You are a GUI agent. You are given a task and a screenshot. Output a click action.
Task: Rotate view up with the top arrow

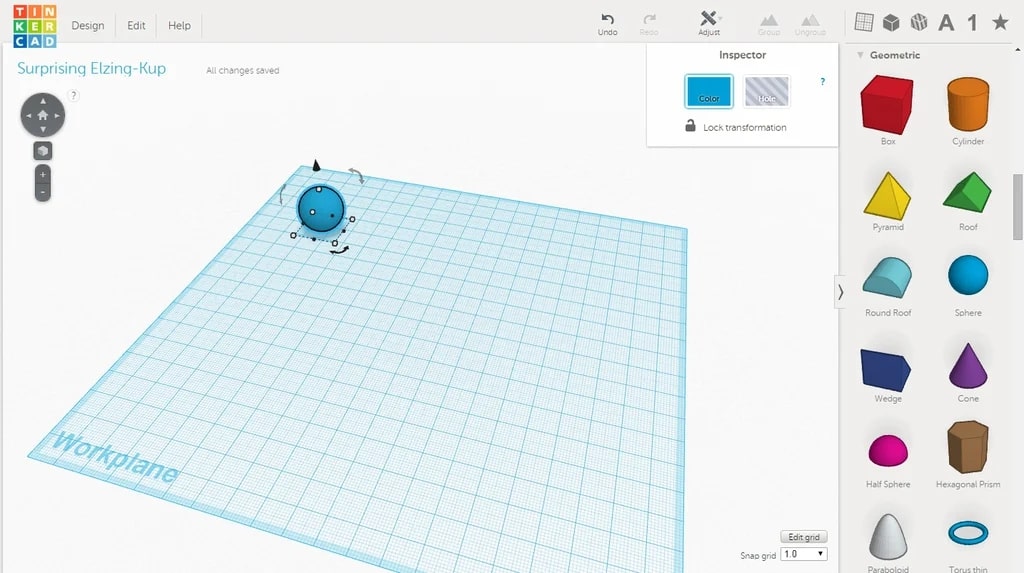(x=42, y=101)
